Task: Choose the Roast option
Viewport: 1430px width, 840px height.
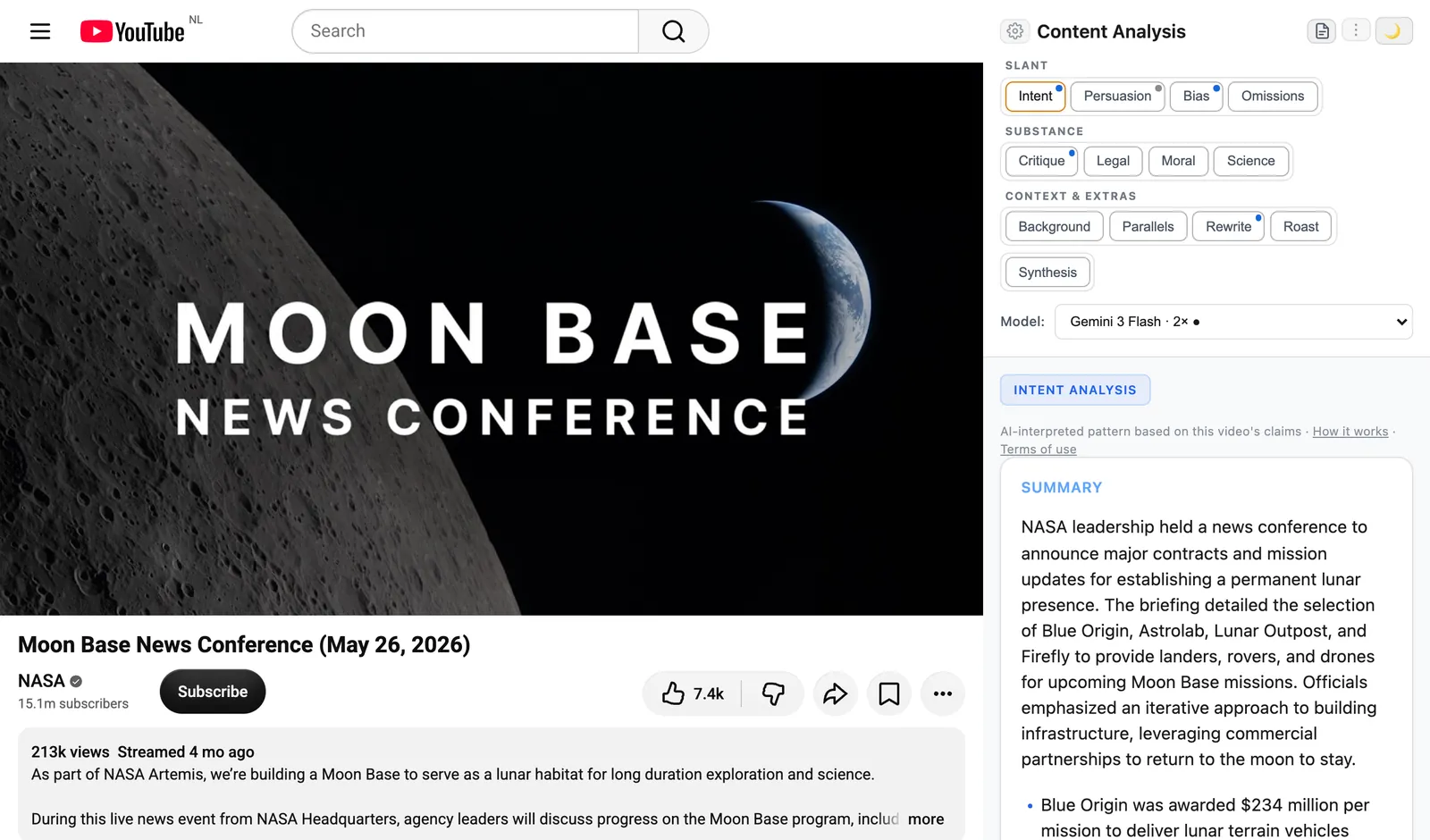Action: [x=1300, y=227]
